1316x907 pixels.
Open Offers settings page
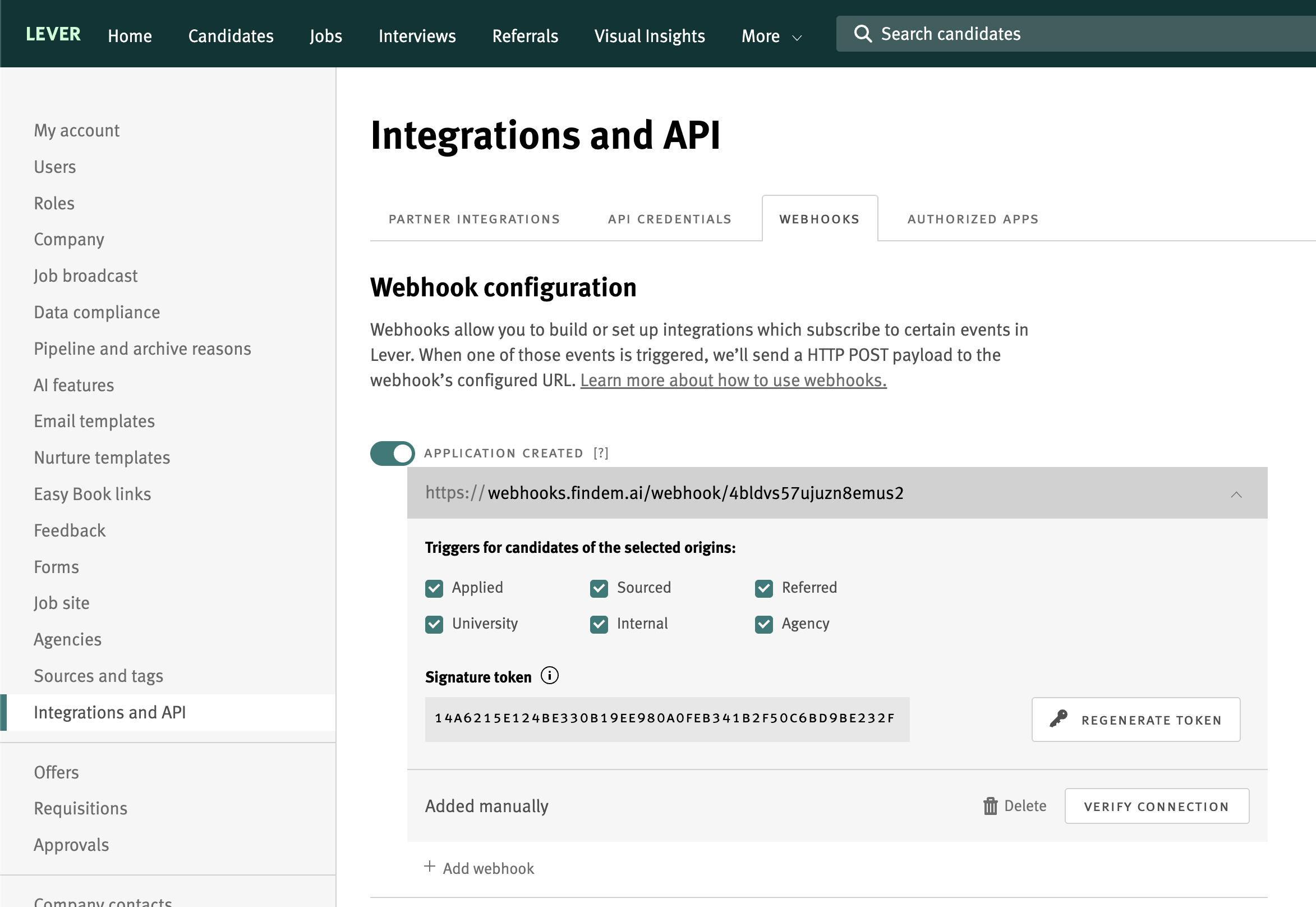click(x=56, y=773)
